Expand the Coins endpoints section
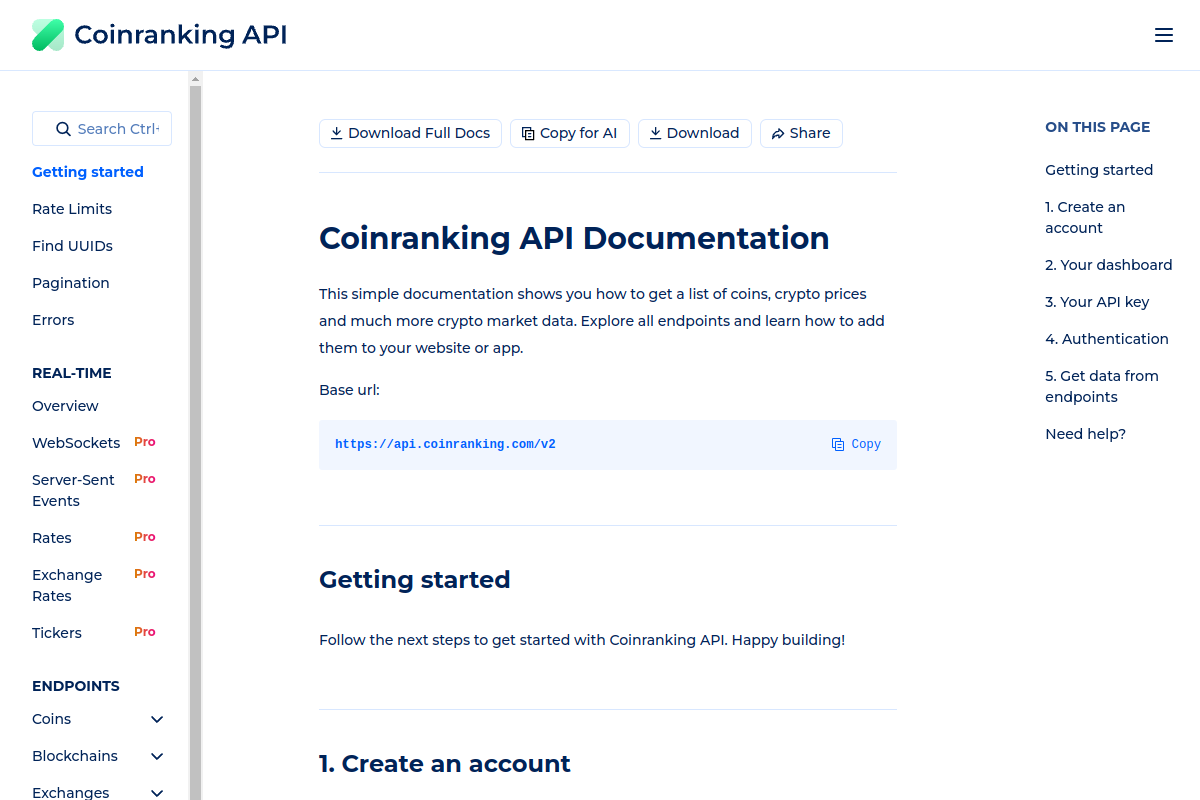This screenshot has width=1200, height=800. click(157, 719)
